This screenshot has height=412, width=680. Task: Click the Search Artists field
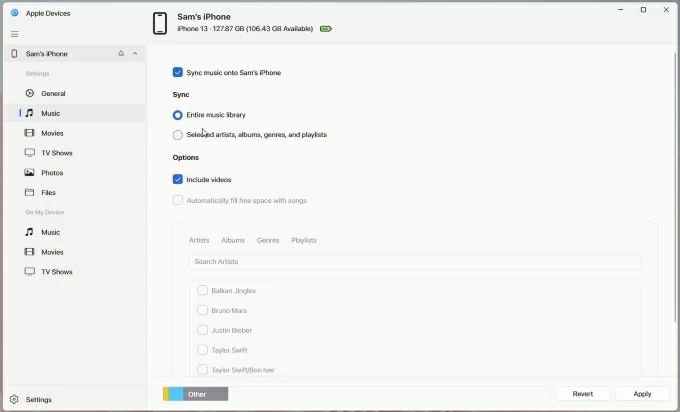pyautogui.click(x=414, y=262)
